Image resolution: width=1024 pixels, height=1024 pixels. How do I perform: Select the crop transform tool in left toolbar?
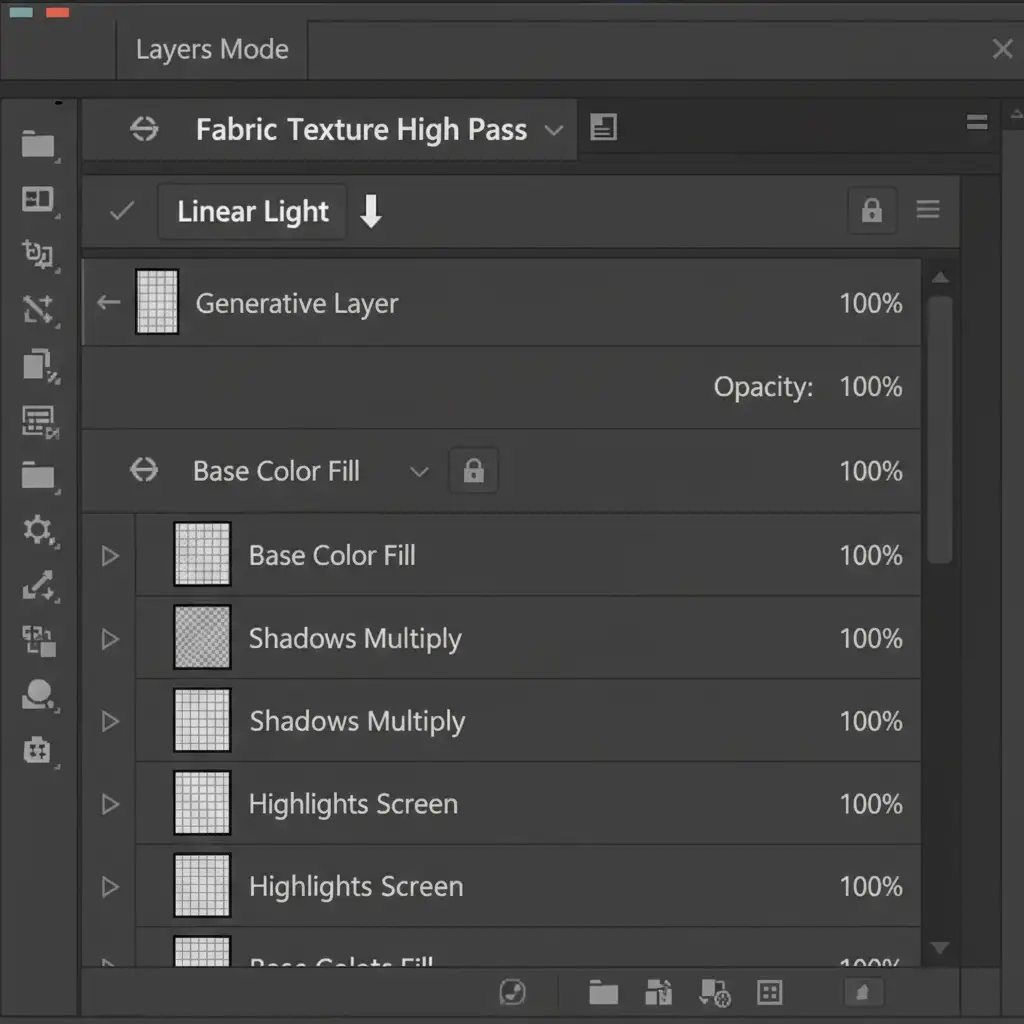pyautogui.click(x=38, y=255)
